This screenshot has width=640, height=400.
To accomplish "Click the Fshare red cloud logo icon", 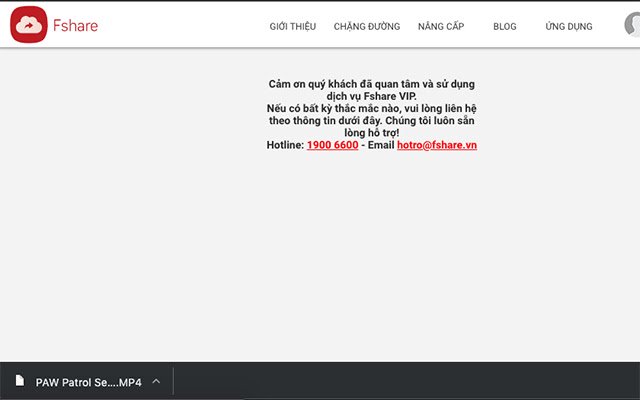I will click(x=29, y=25).
